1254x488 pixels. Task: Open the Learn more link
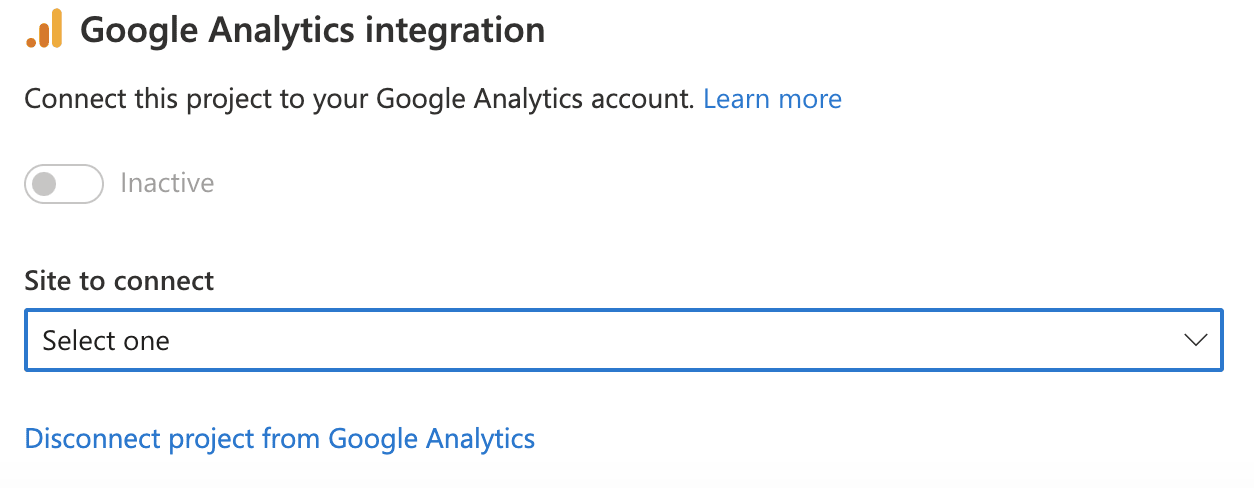pyautogui.click(x=772, y=99)
